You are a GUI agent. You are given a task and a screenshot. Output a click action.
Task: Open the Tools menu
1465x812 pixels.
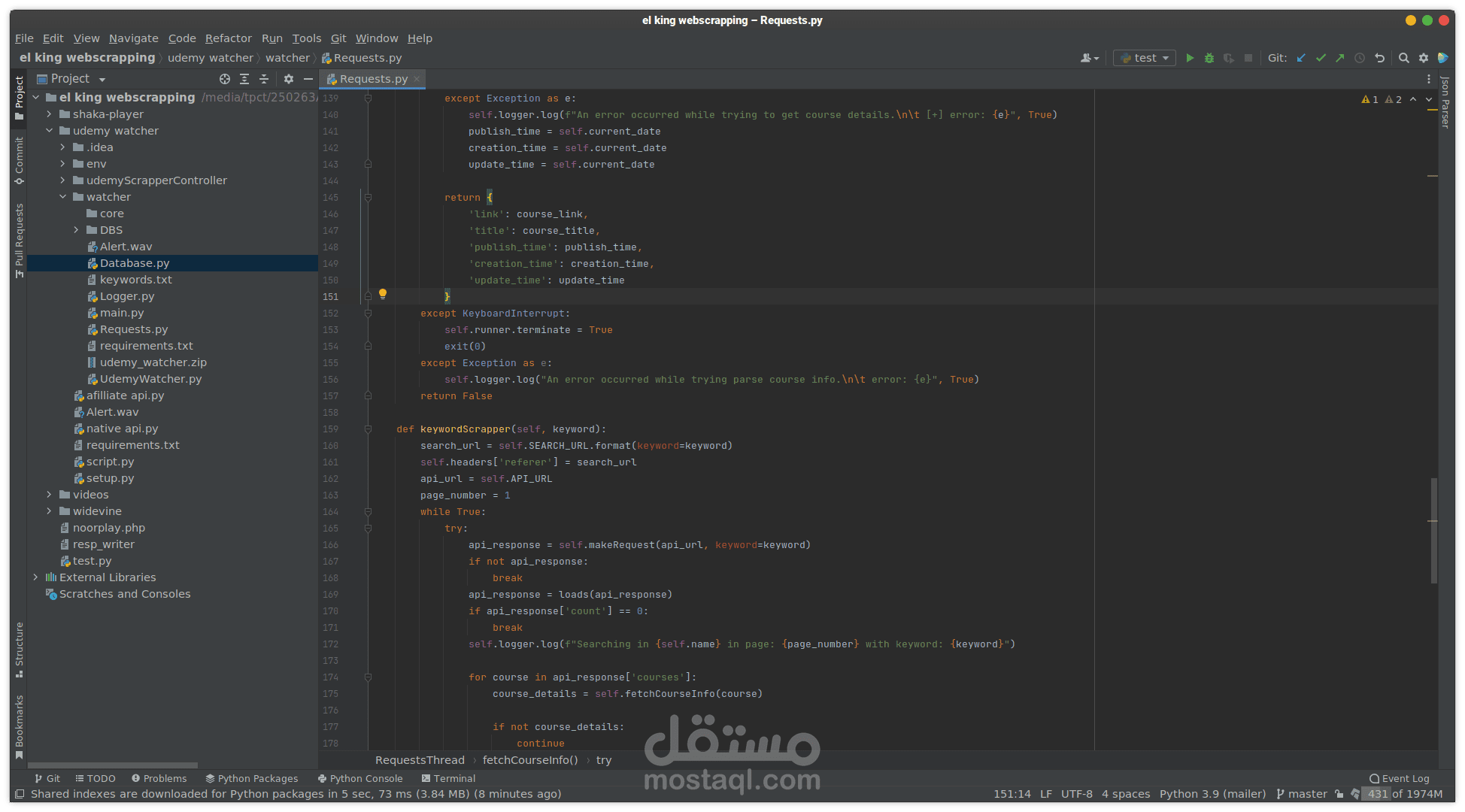point(307,38)
